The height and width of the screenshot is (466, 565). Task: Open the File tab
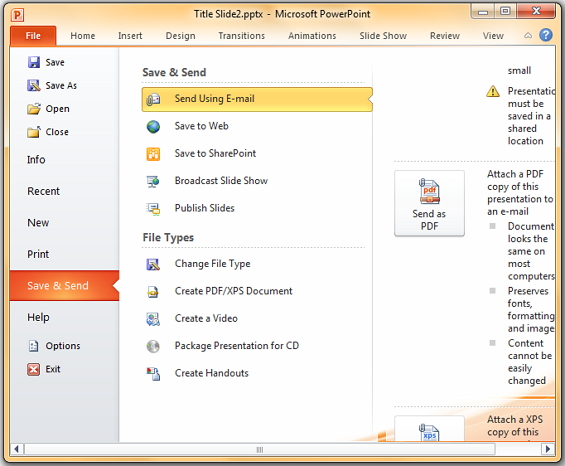33,36
